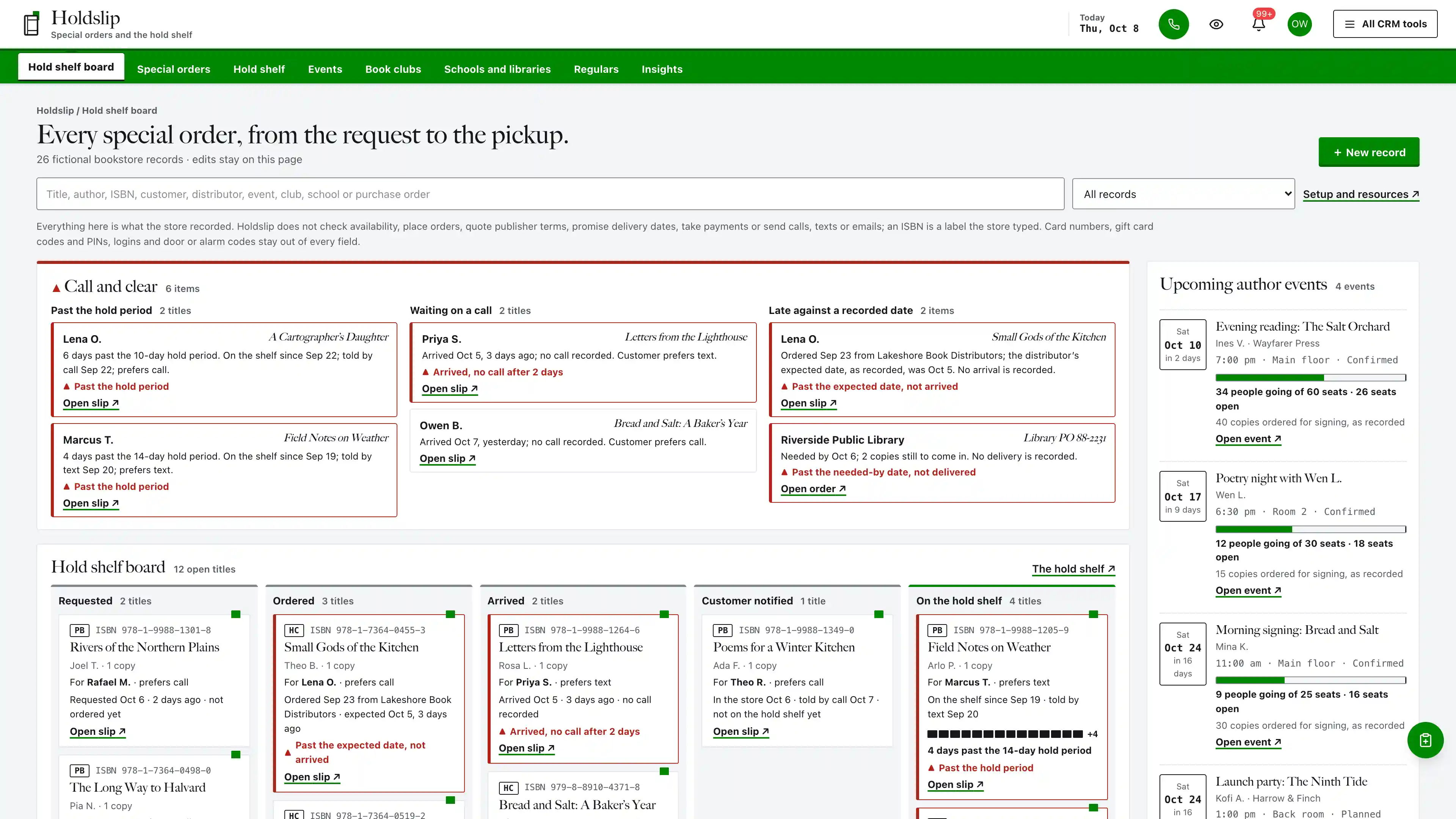Viewport: 1456px width, 819px height.
Task: Open event for Evening reading: The Salt Orchard
Action: (x=1248, y=439)
